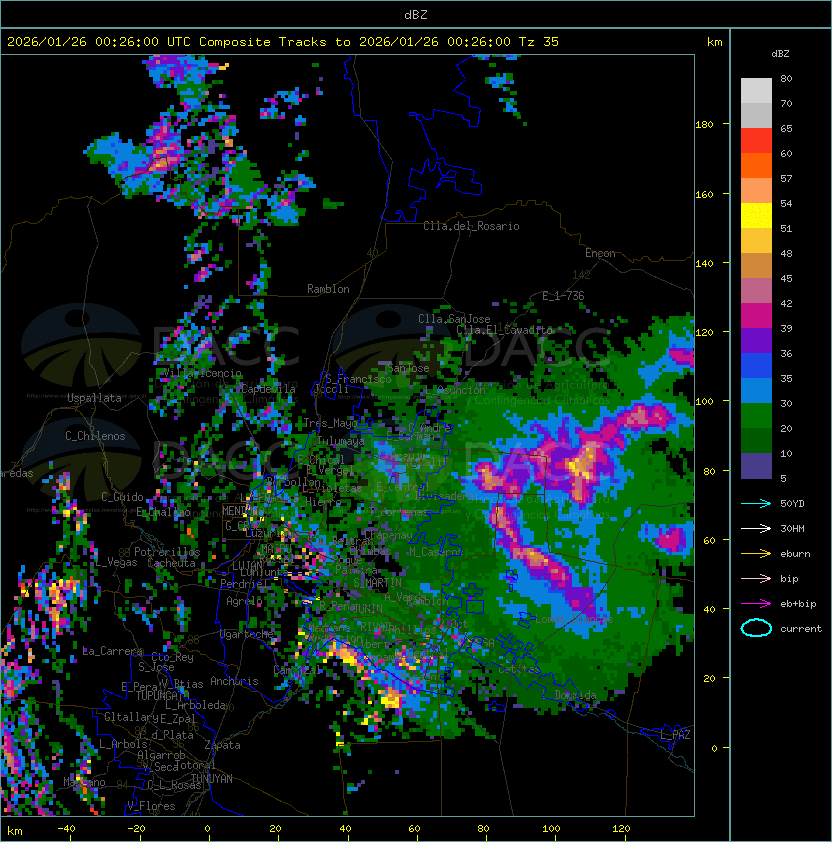Click the 'km' label at the bottom-left corner

(15, 831)
